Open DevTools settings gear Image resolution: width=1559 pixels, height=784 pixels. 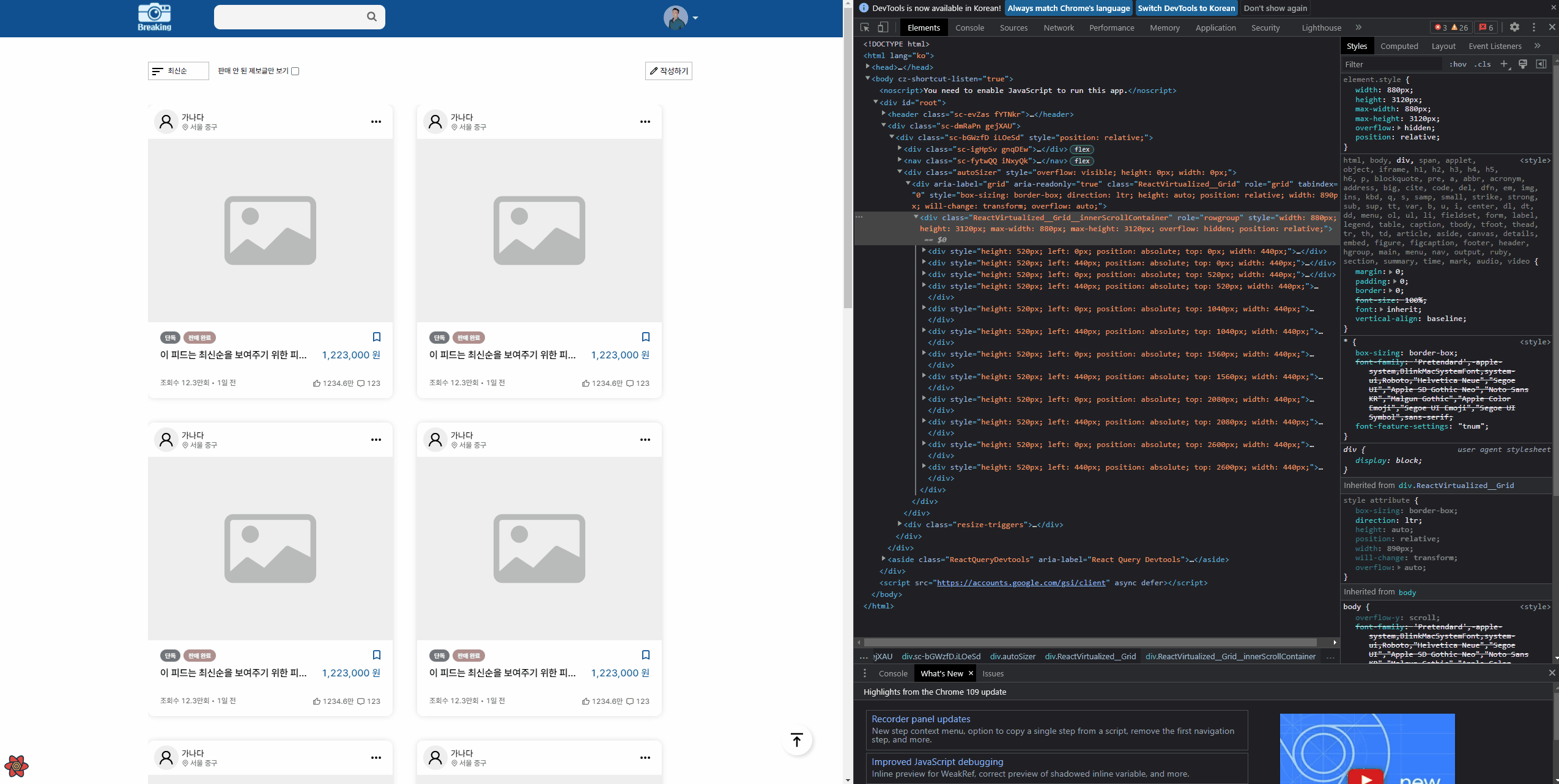(1514, 28)
